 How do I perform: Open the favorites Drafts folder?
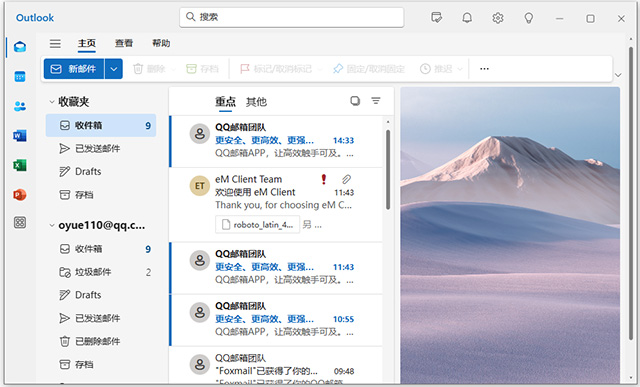(101, 171)
